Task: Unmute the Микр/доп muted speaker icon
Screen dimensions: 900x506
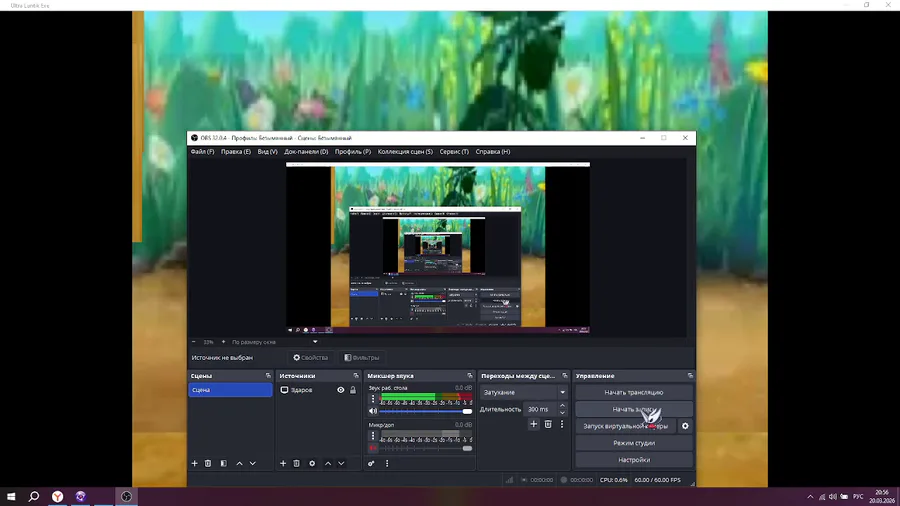Action: [373, 448]
